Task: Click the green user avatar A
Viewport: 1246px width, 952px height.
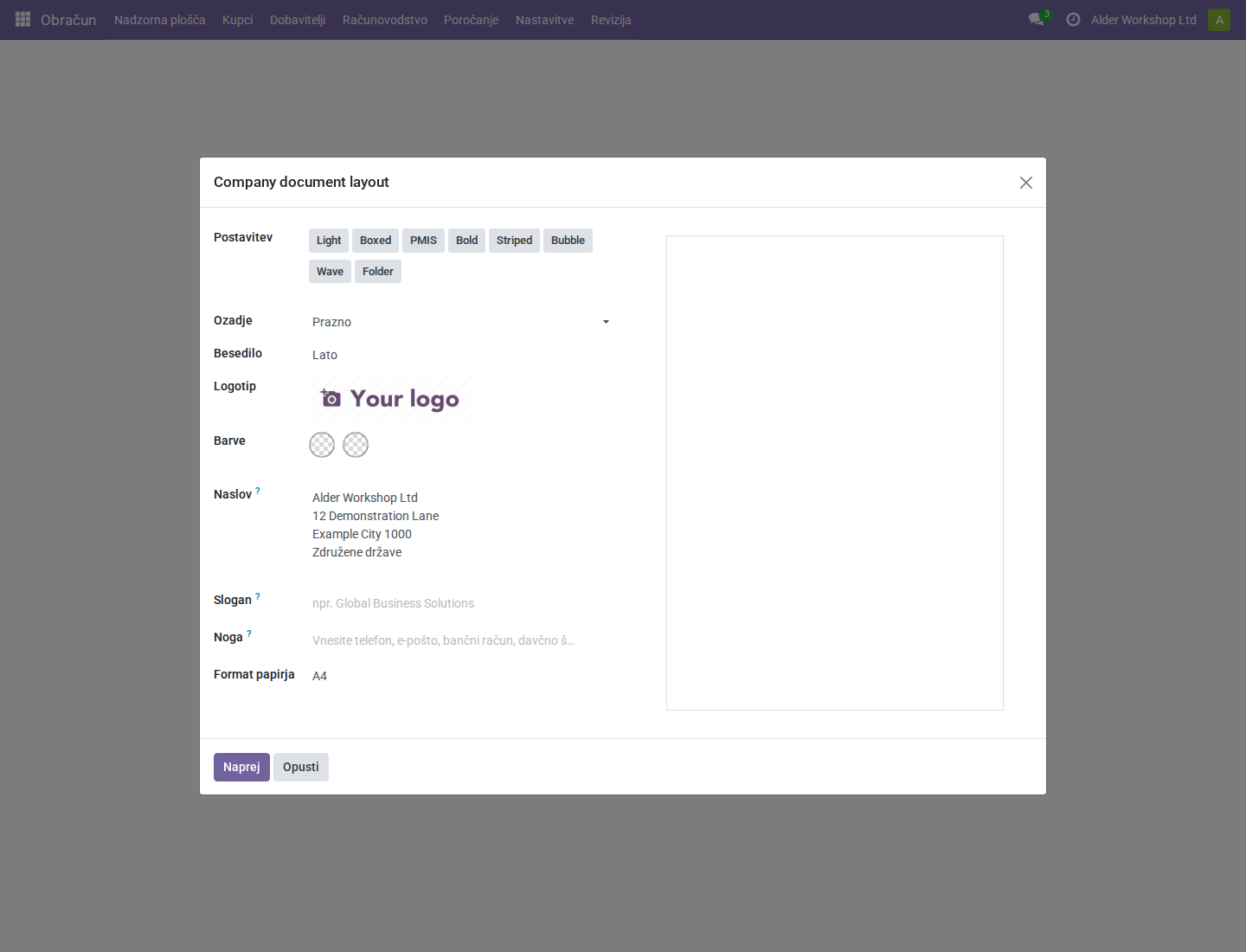Action: click(1219, 20)
